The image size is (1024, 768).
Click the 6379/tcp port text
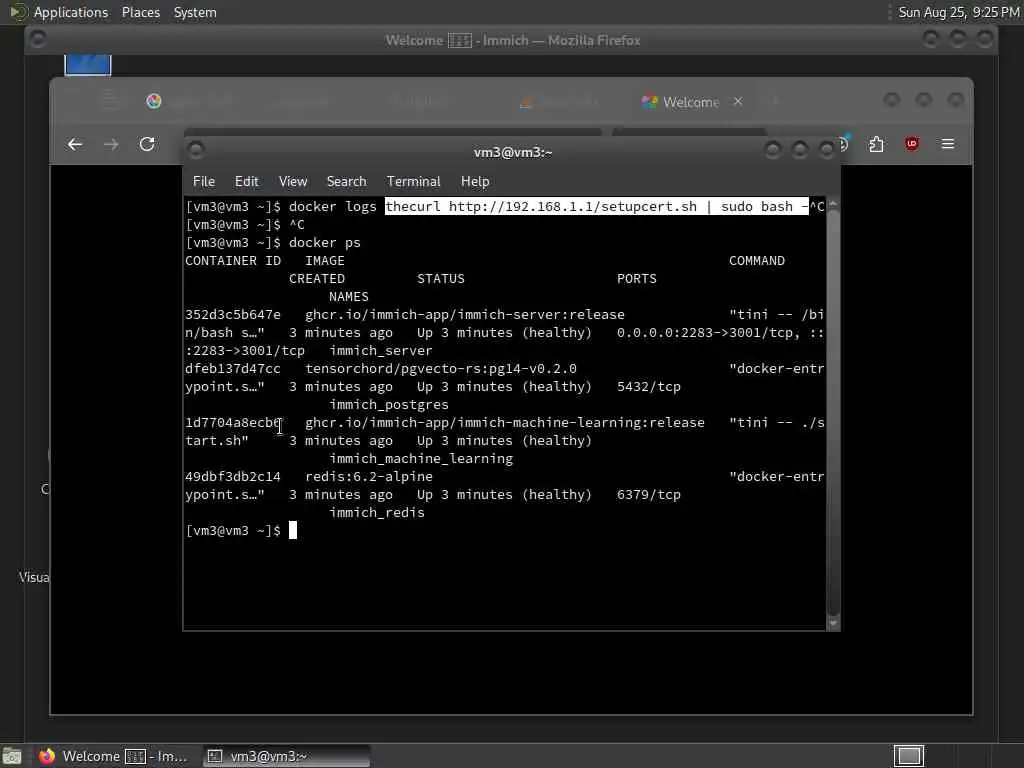pos(648,495)
